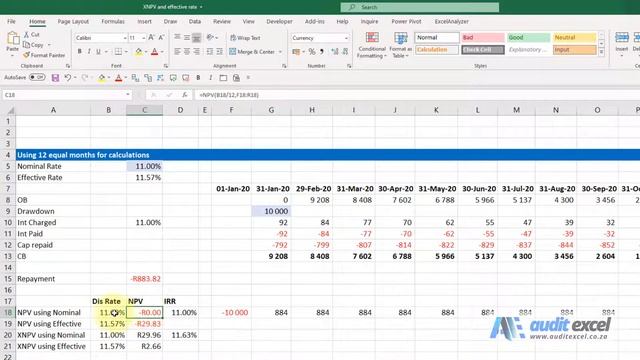Click the Copy icon in Clipboard group
Viewport: 640px width, 360px height.
[27, 44]
